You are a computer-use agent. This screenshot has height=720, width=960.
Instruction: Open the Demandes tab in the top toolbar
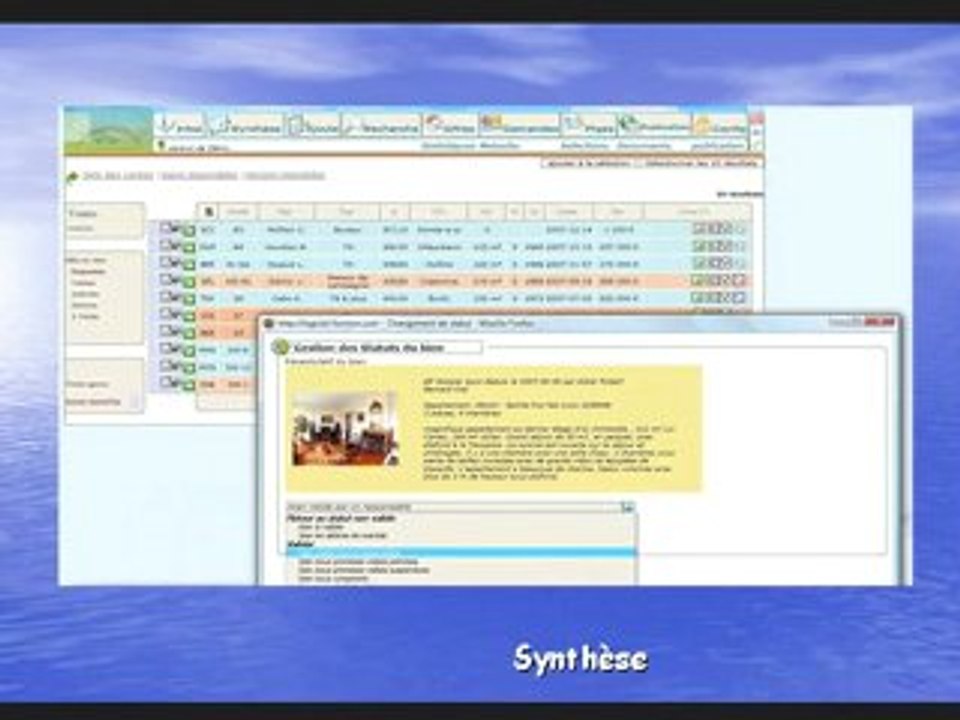pyautogui.click(x=519, y=126)
